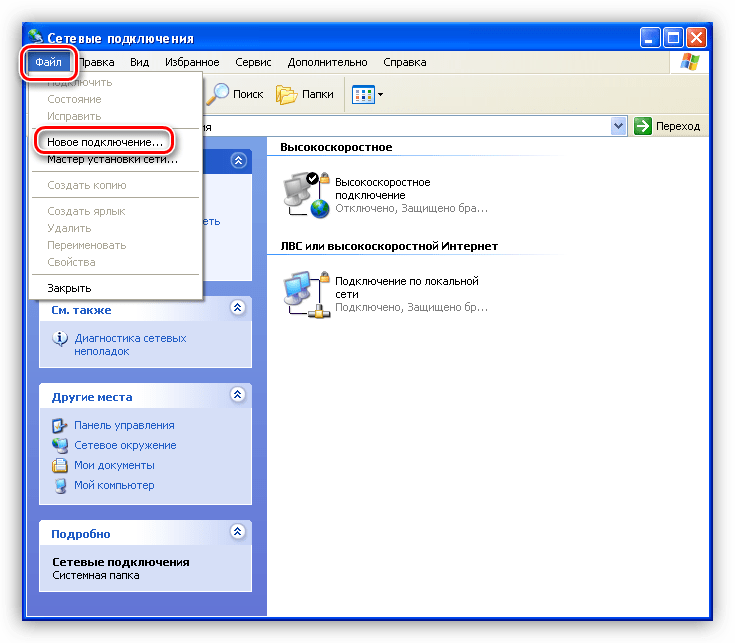Click the greyed Удалить menu entry
The height and width of the screenshot is (643, 735).
pyautogui.click(x=69, y=228)
